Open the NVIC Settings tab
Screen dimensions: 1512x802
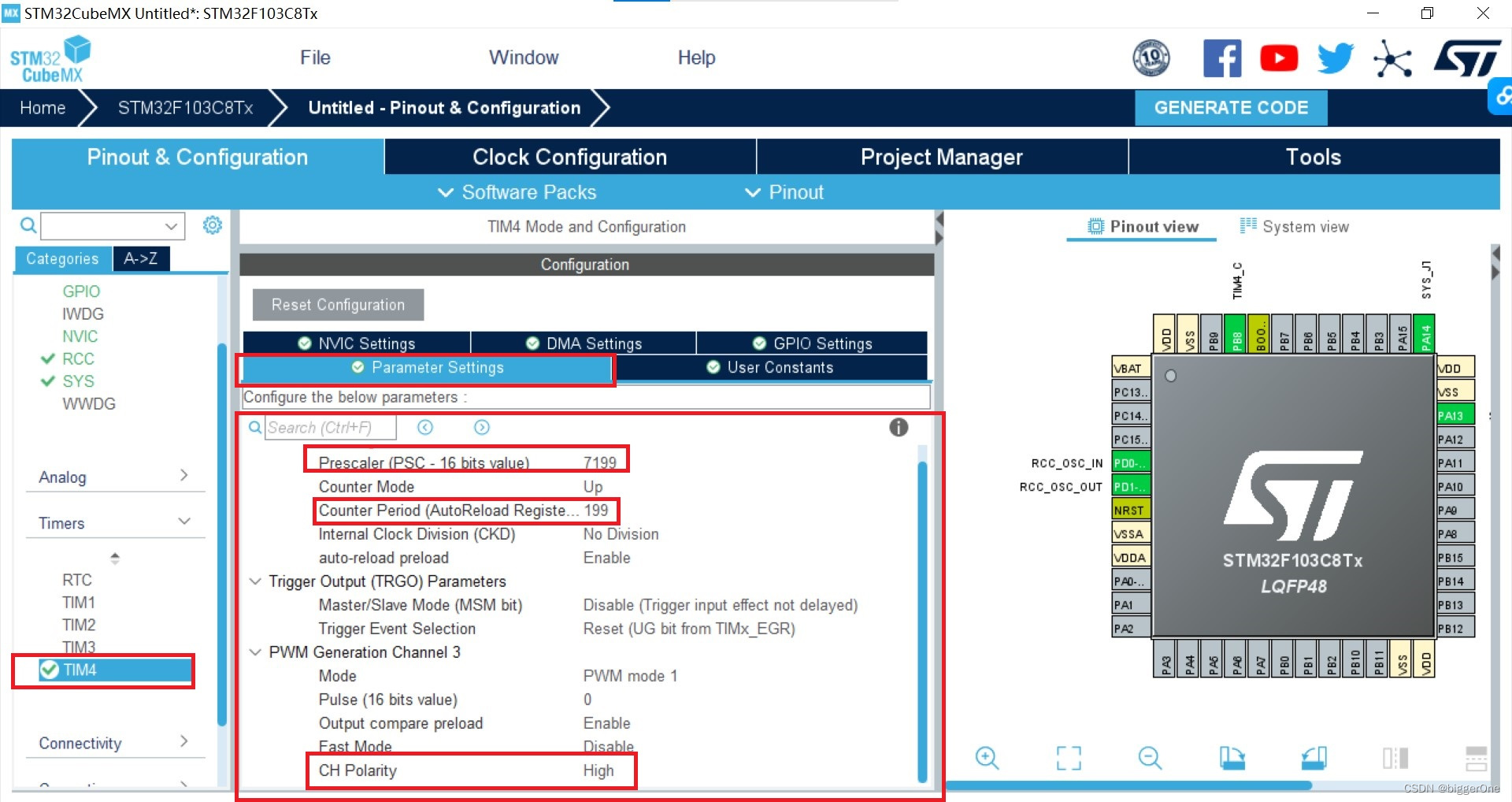[x=357, y=343]
